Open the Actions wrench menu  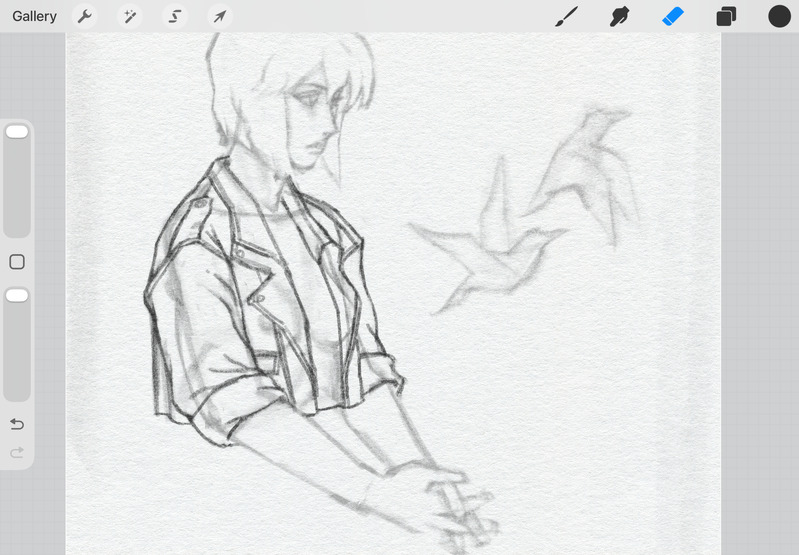coord(85,16)
